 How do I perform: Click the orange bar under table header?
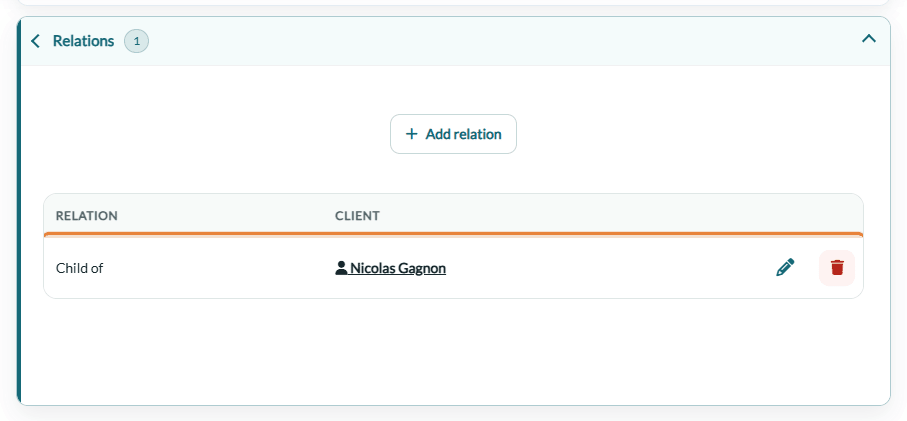[x=453, y=234]
